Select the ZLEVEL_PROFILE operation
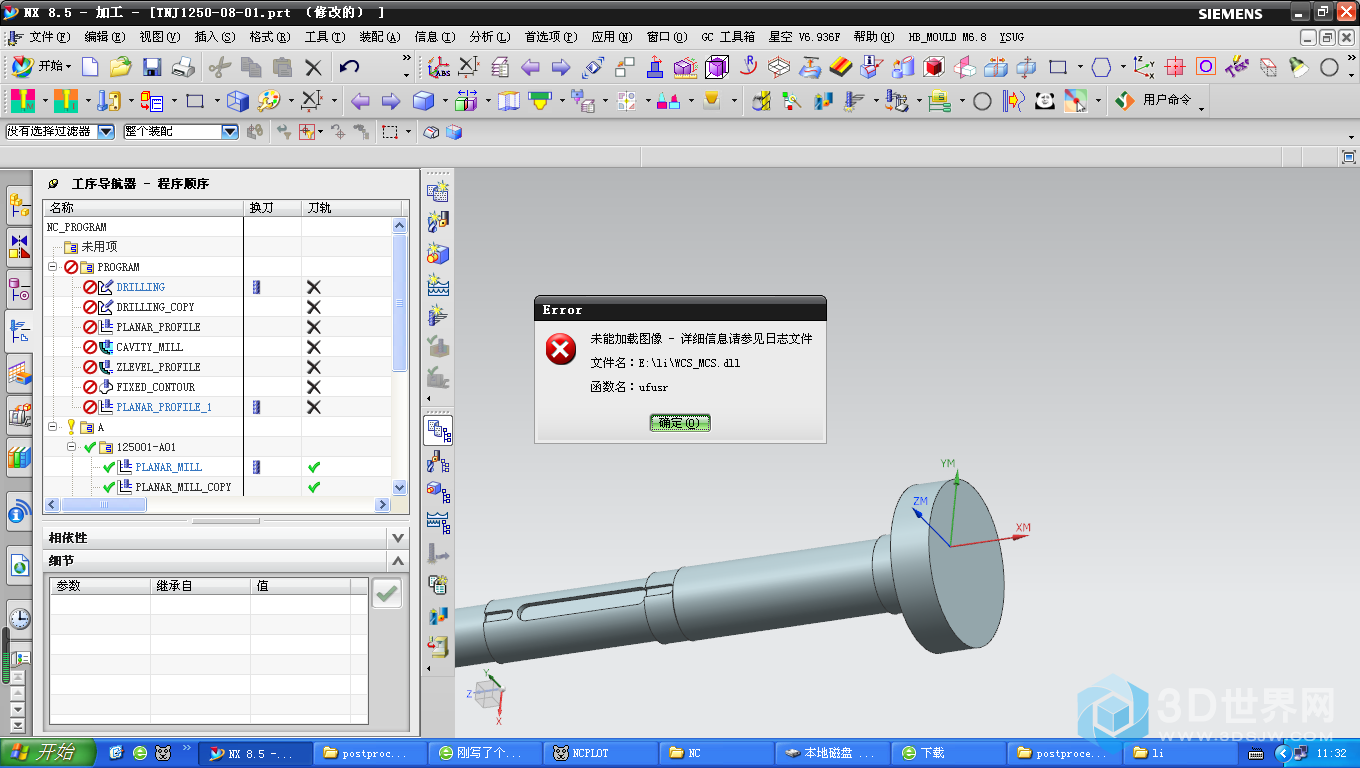Screen dimensions: 1360x768 tap(158, 367)
